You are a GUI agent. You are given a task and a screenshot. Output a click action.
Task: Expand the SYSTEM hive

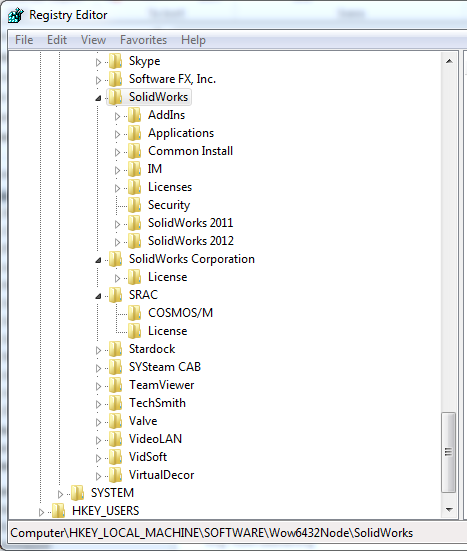[x=60, y=494]
